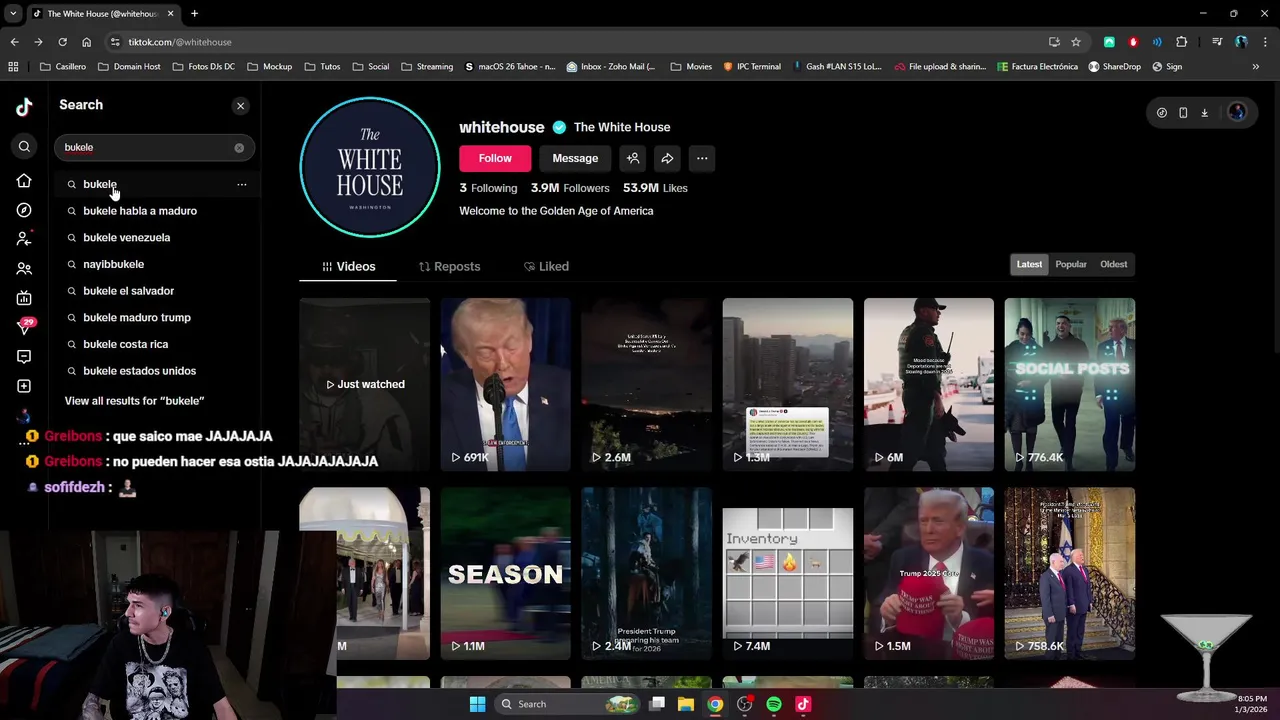Reload the page

coord(62,42)
